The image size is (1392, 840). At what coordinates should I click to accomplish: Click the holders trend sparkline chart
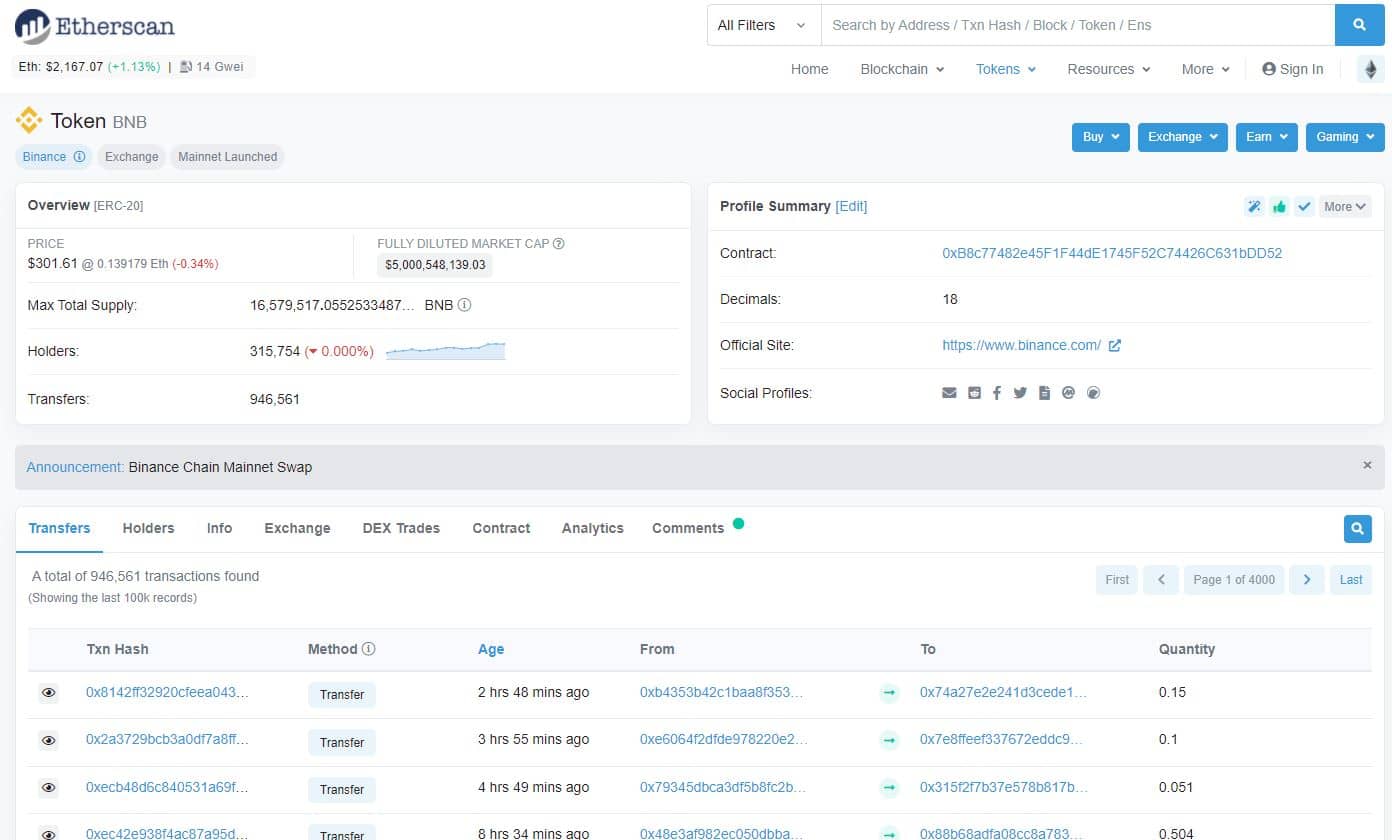tap(445, 350)
